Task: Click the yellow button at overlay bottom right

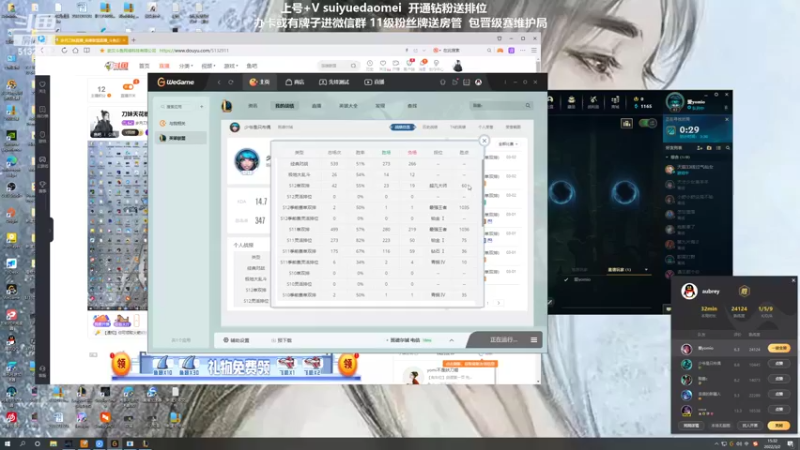Action: tap(779, 426)
